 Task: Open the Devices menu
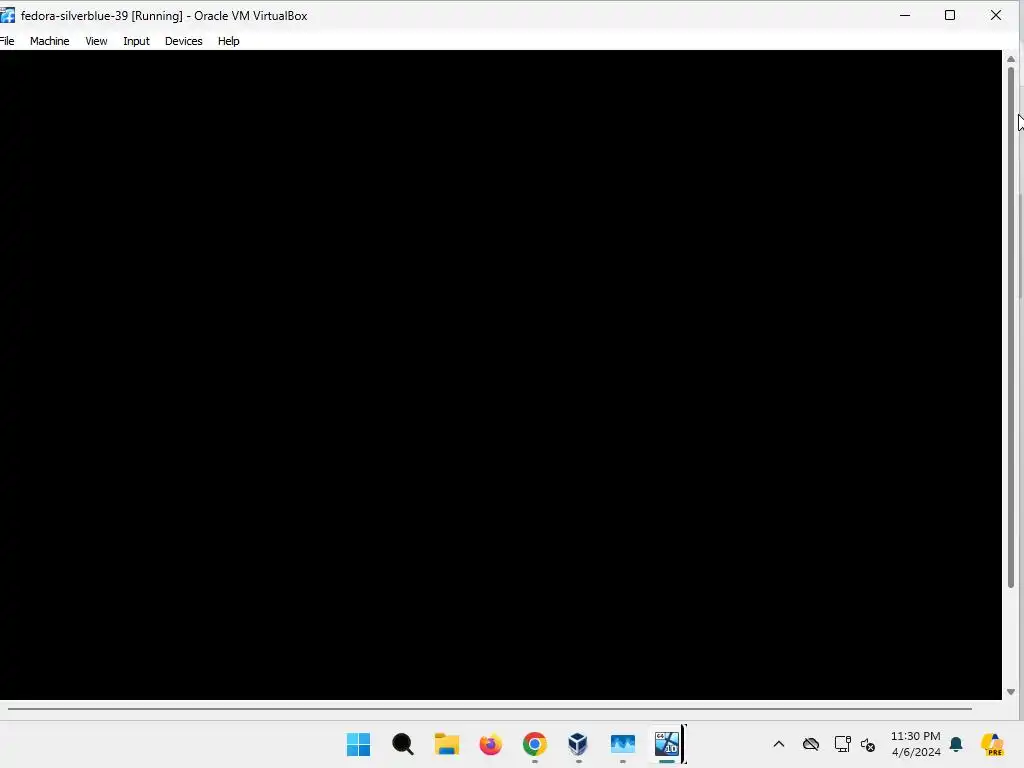click(184, 41)
